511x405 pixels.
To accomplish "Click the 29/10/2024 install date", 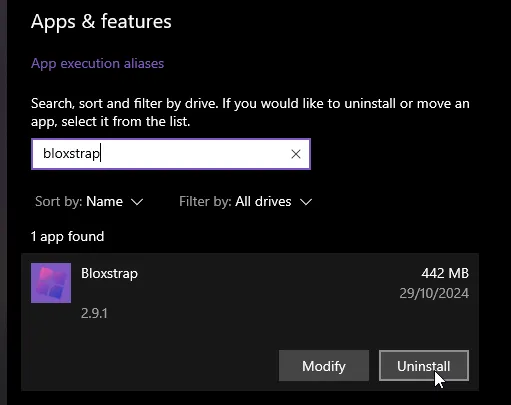I will click(x=434, y=293).
